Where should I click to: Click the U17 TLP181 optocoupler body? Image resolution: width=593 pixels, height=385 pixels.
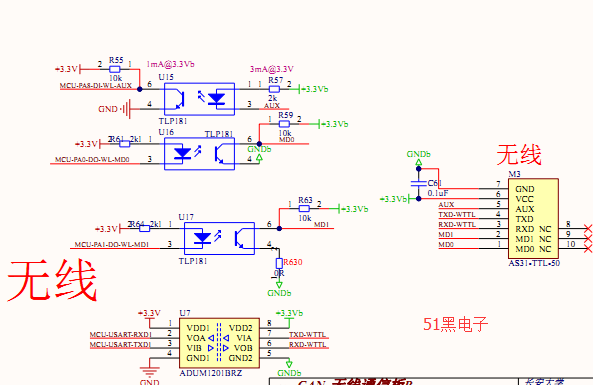219,238
